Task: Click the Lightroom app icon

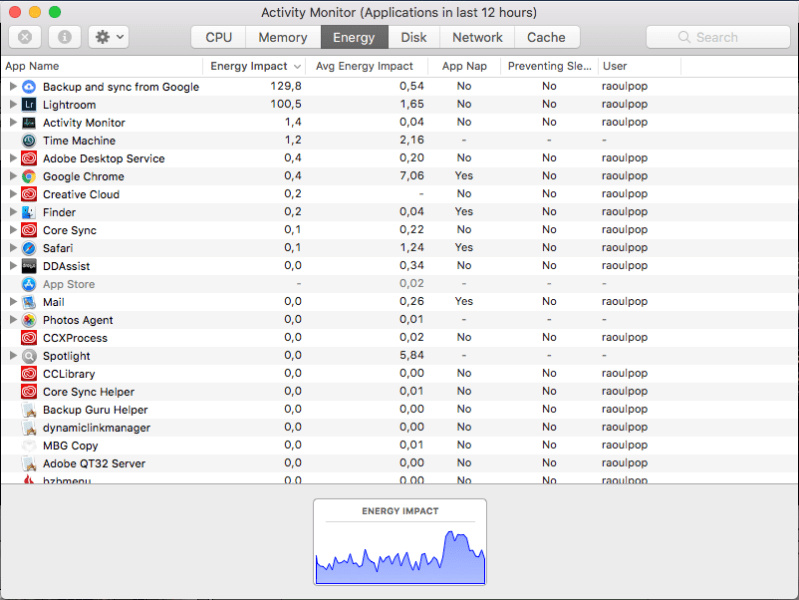Action: tap(29, 105)
